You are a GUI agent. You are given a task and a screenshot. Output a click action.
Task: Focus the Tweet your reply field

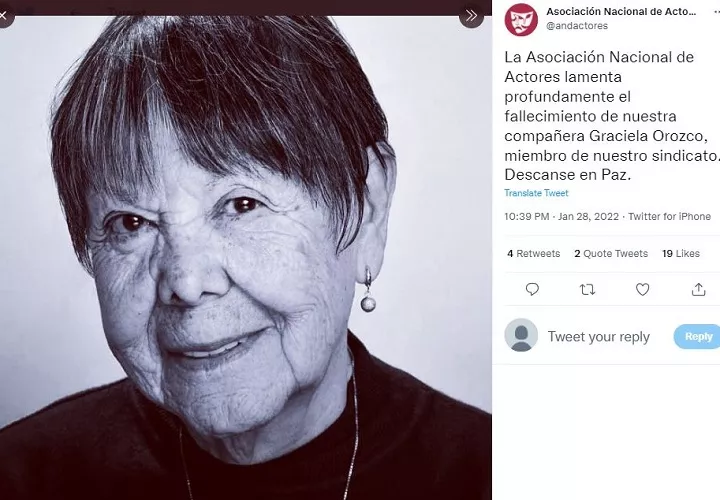click(599, 337)
